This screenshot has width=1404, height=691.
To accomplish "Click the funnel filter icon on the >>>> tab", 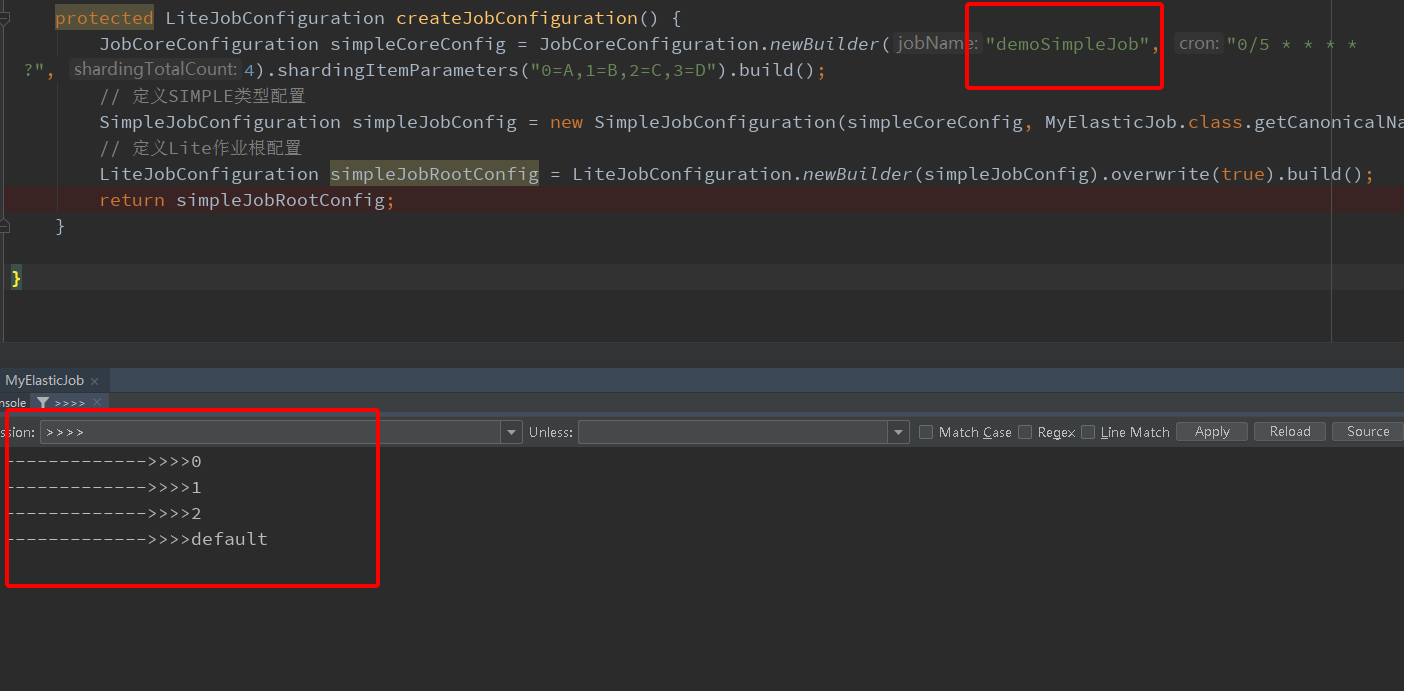I will tap(43, 403).
